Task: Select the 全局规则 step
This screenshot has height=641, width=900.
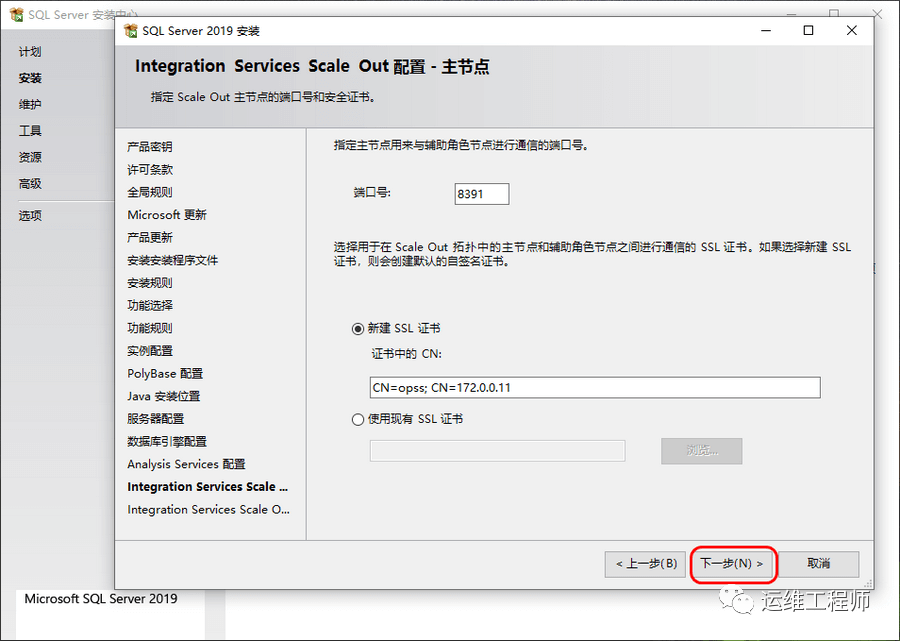Action: point(150,192)
